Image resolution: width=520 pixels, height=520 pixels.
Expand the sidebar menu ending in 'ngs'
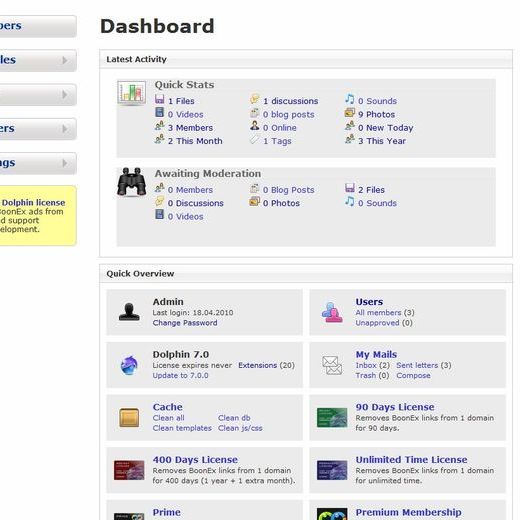click(65, 163)
